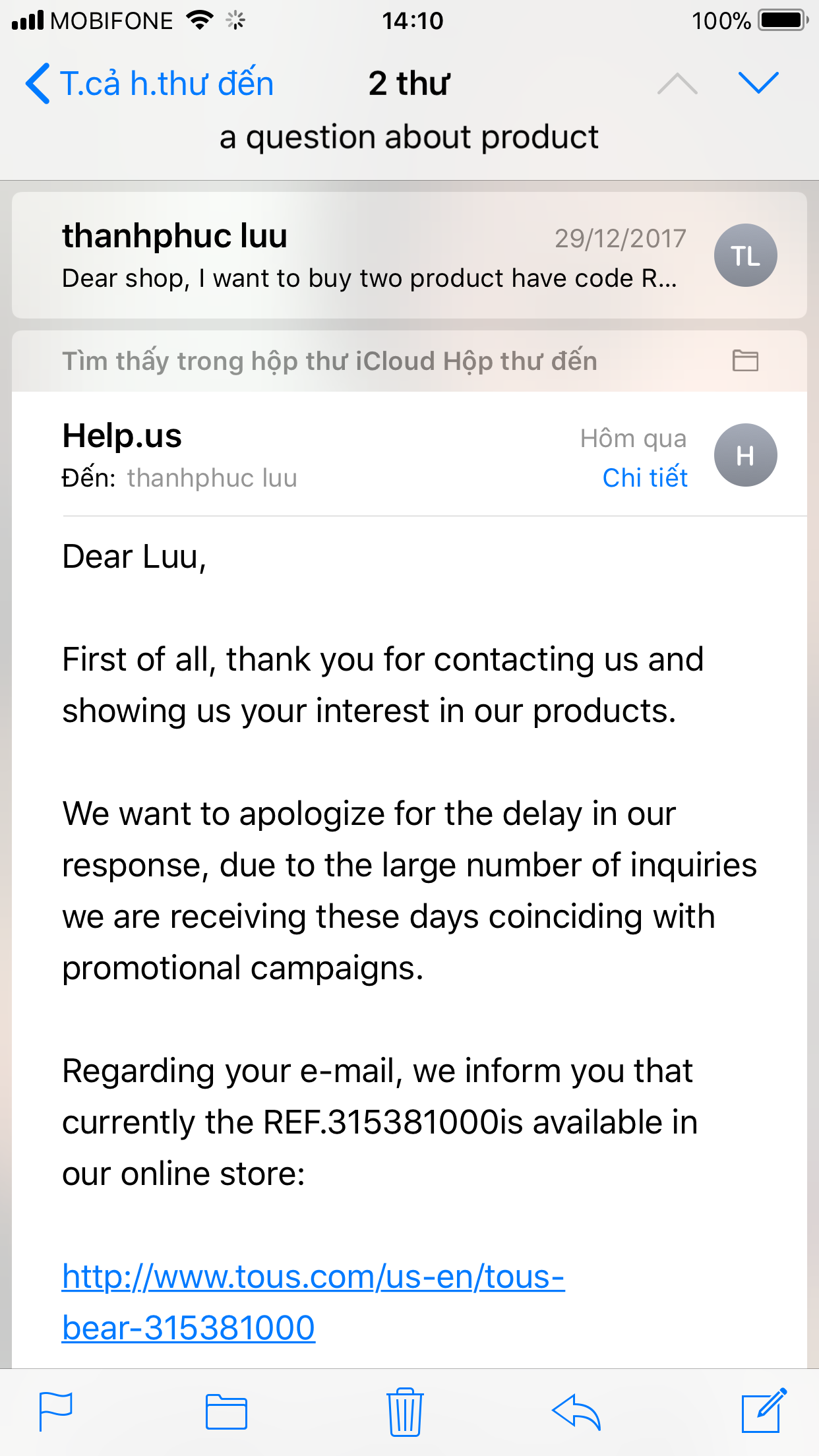819x1456 pixels.
Task: Tap the iCloud mailbox folder icon
Action: click(x=745, y=361)
